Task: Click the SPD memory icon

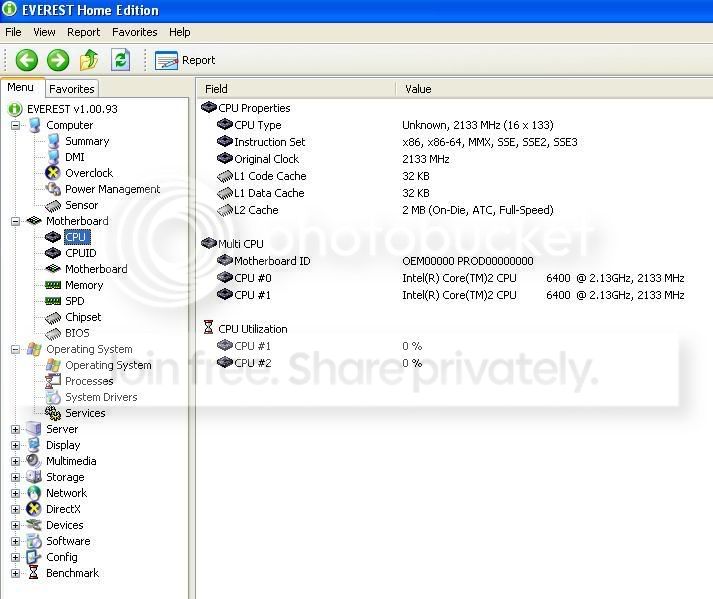Action: [x=53, y=301]
